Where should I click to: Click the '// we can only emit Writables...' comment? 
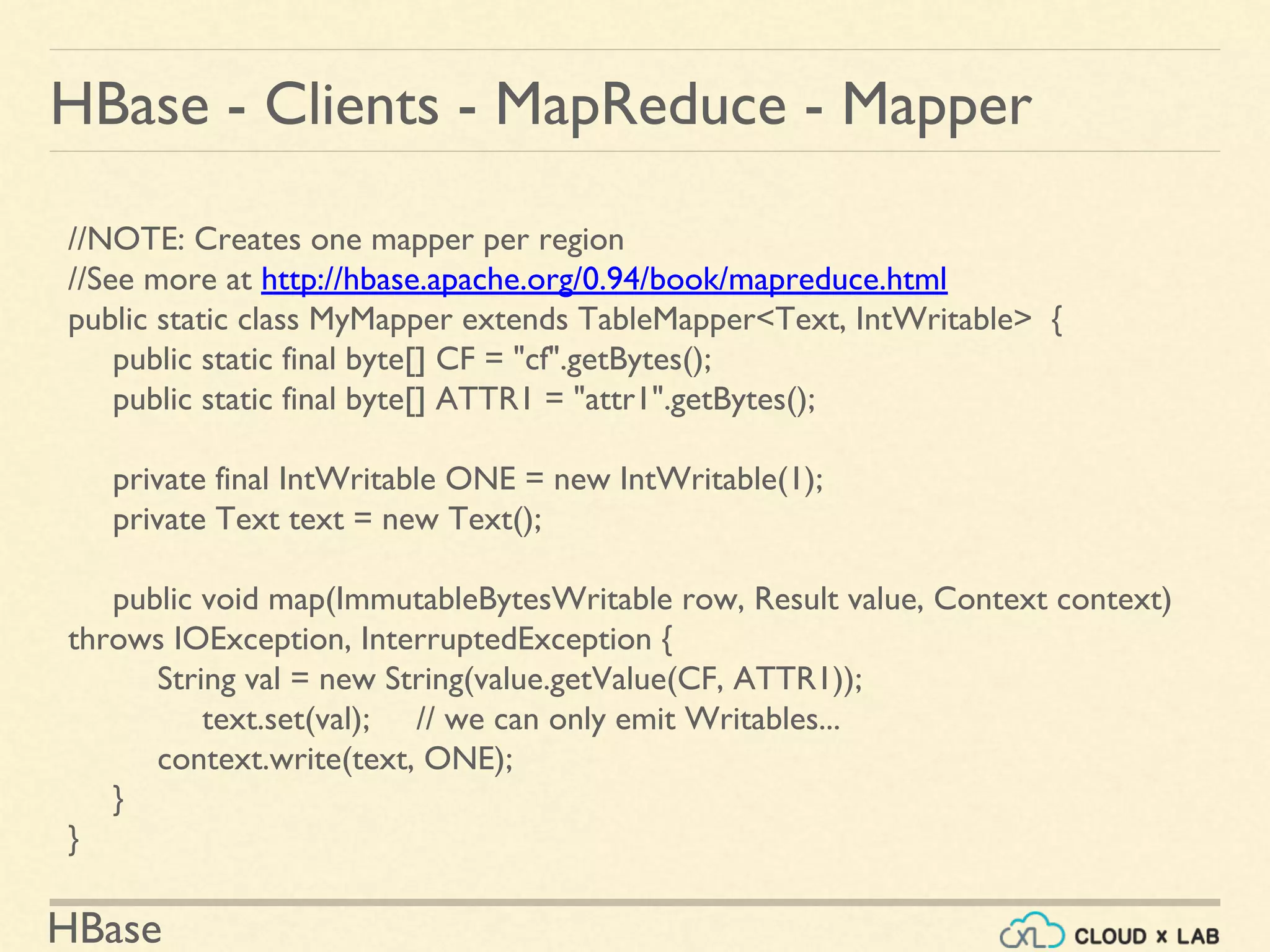point(628,720)
